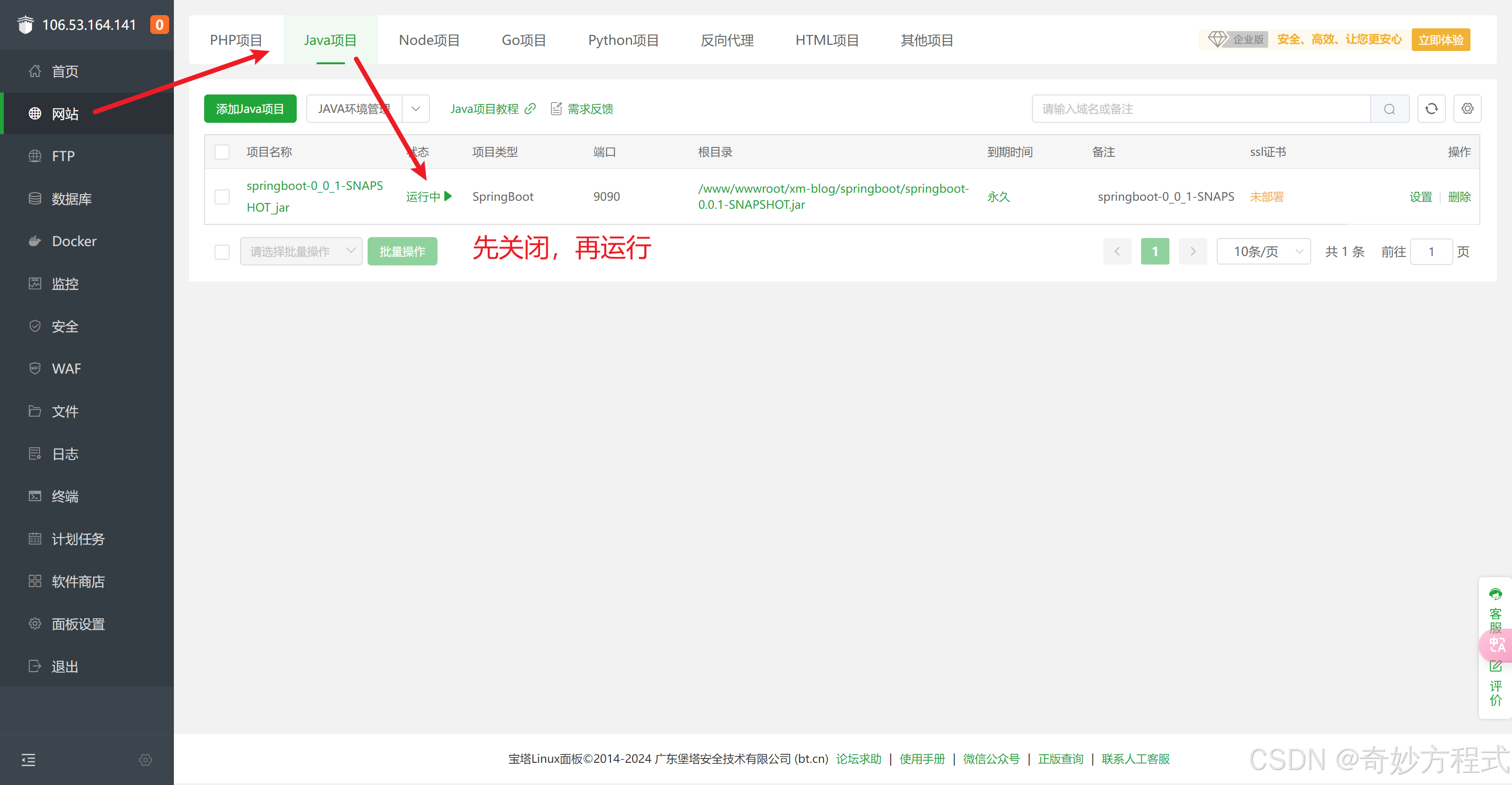Click the 客服 customer service widget
Screen dimensions: 1512x785
coord(1495,610)
